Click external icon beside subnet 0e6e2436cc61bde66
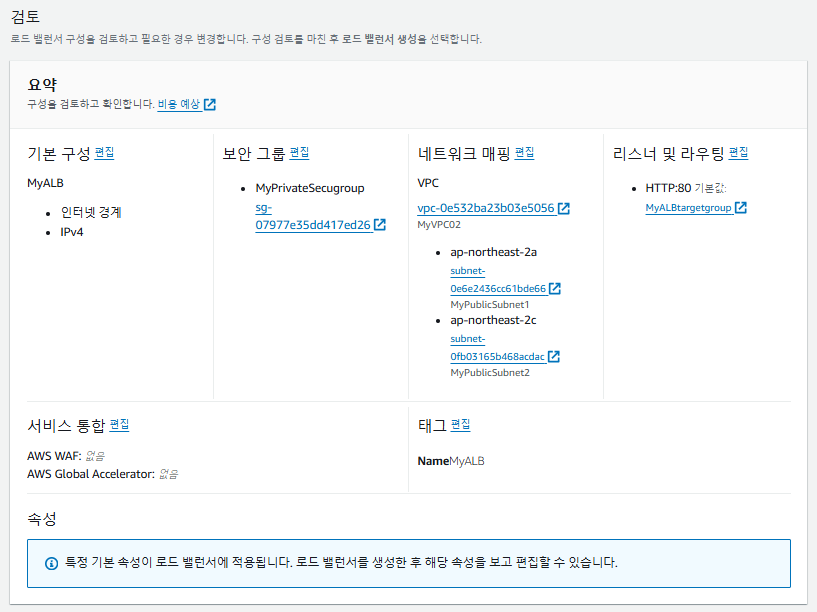The image size is (817, 612). 555,289
